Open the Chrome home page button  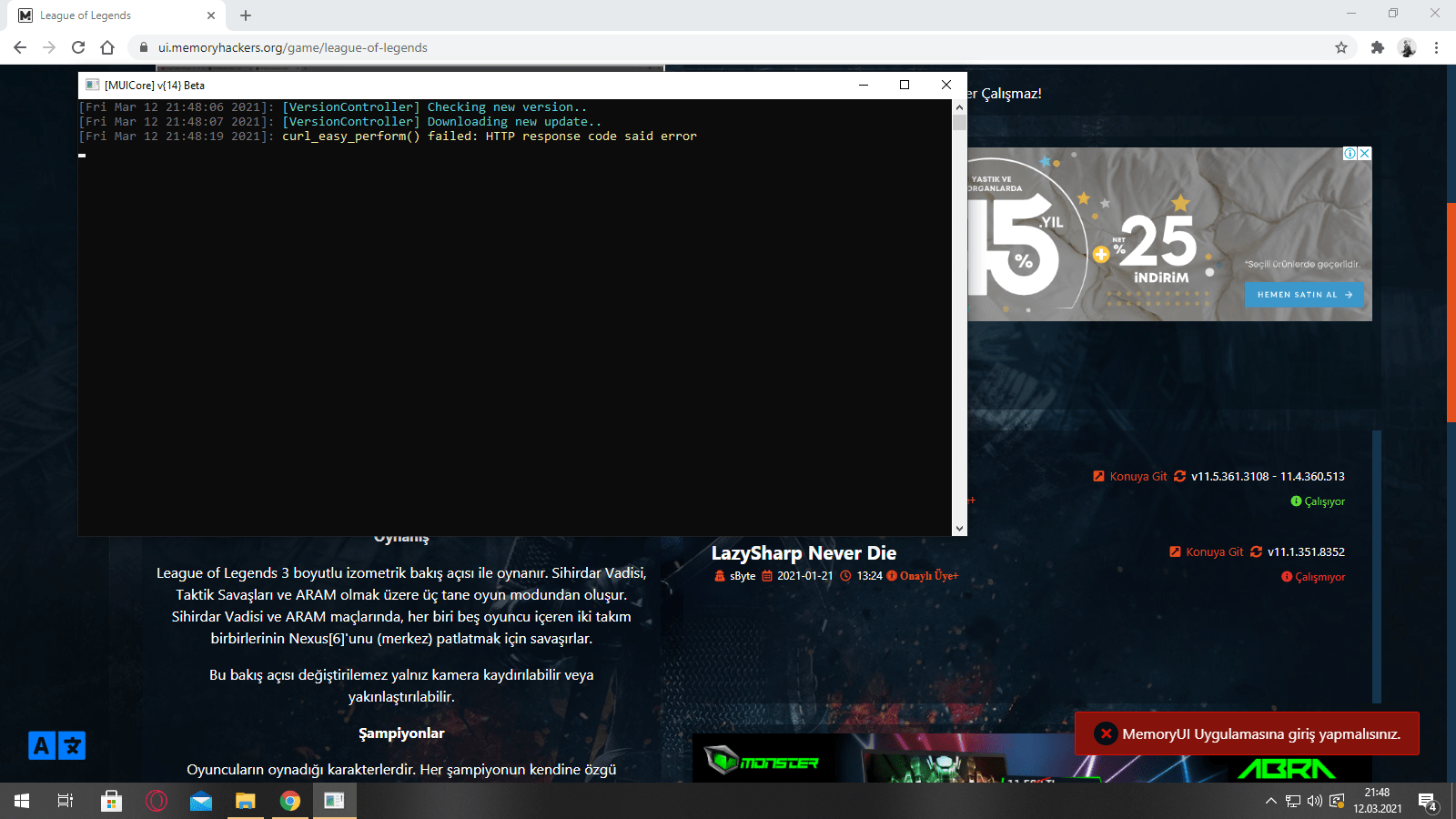pyautogui.click(x=107, y=47)
